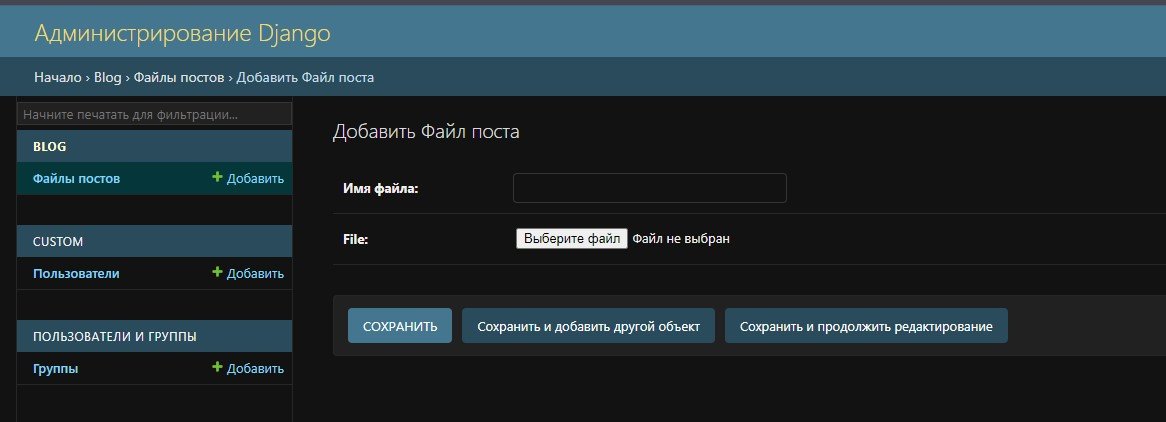Click the File field label
1166x422 pixels.
click(355, 240)
